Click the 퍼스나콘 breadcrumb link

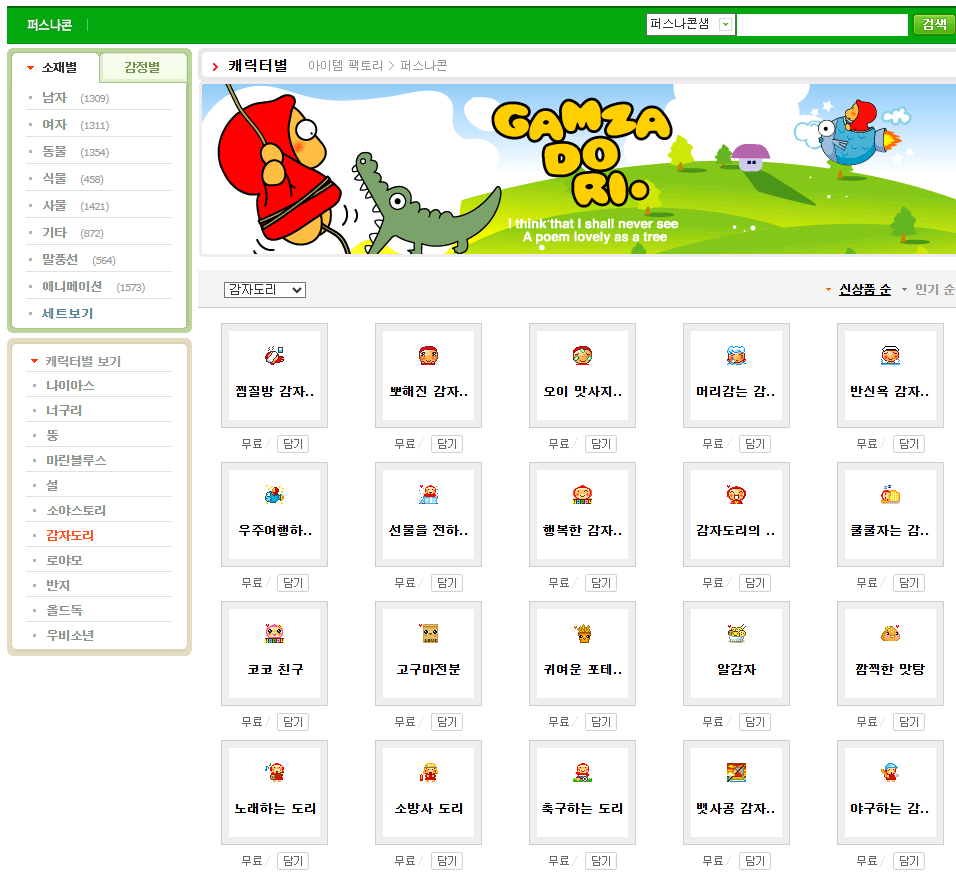pyautogui.click(x=424, y=65)
